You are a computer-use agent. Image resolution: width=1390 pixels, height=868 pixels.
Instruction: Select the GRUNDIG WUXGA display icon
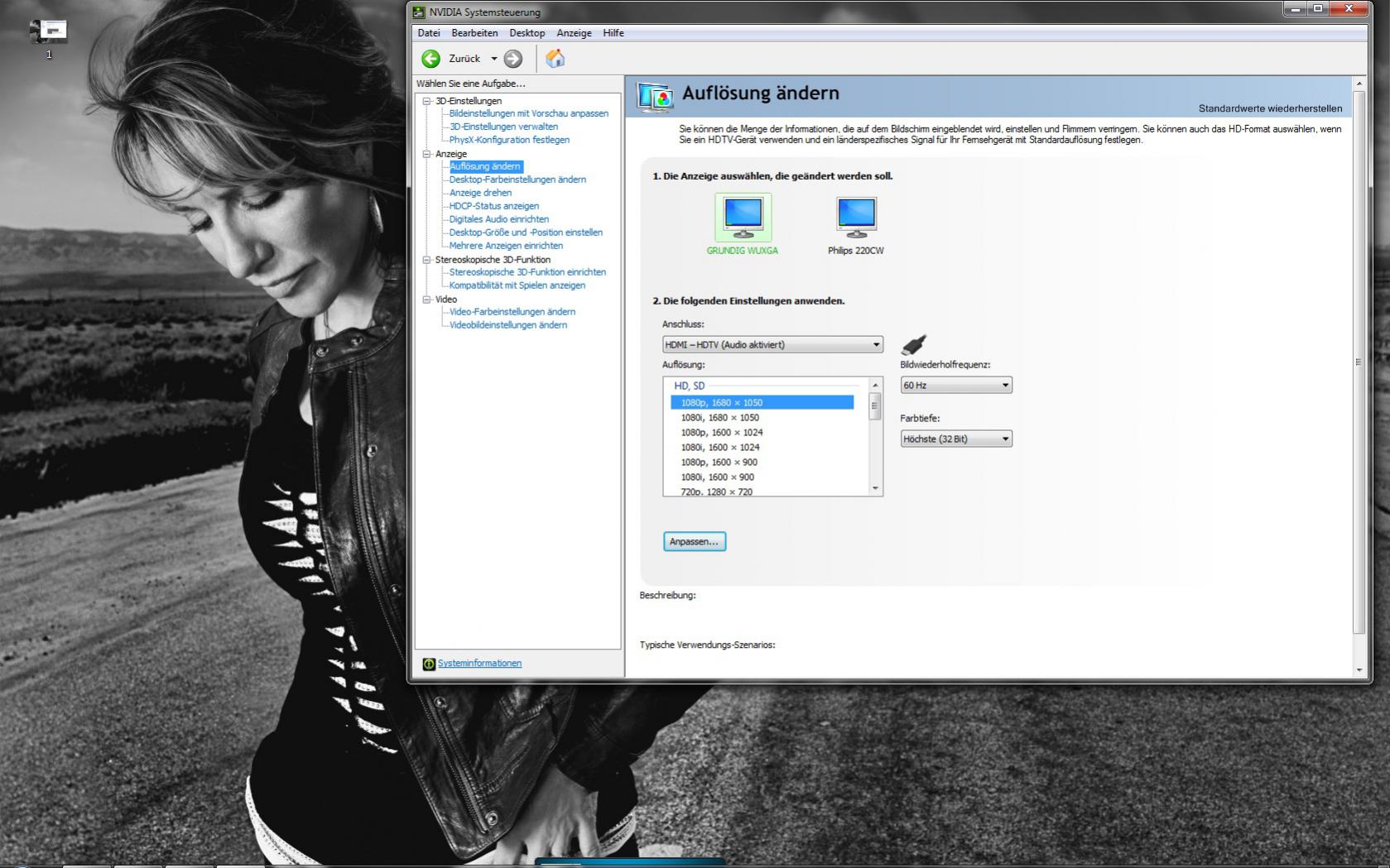click(x=743, y=217)
